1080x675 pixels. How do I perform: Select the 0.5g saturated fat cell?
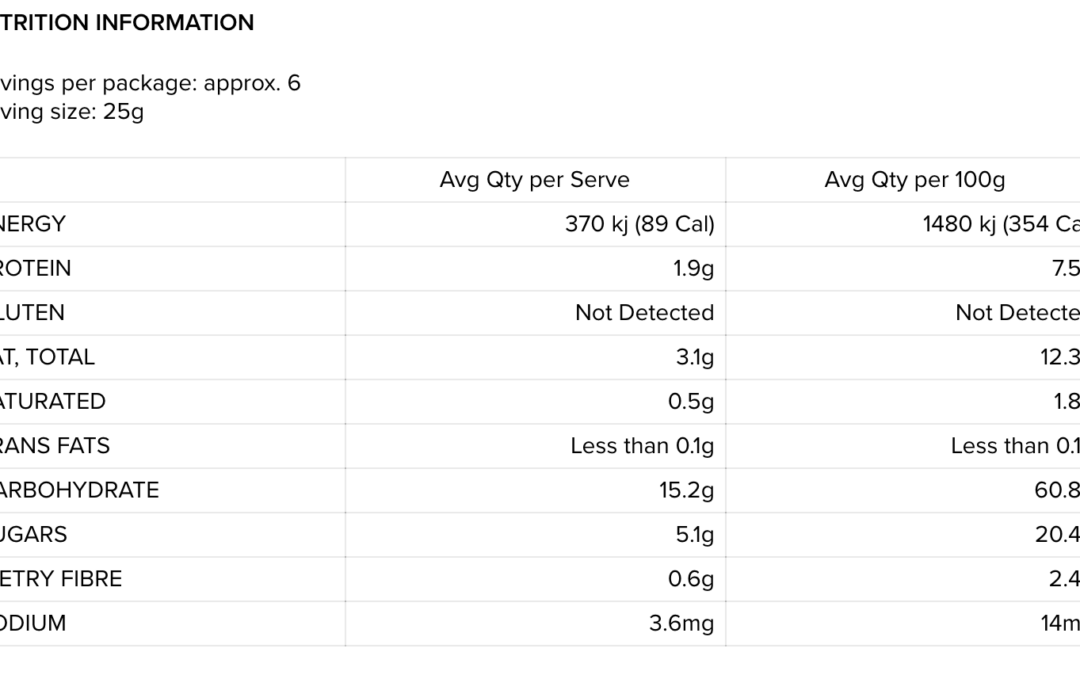[692, 401]
